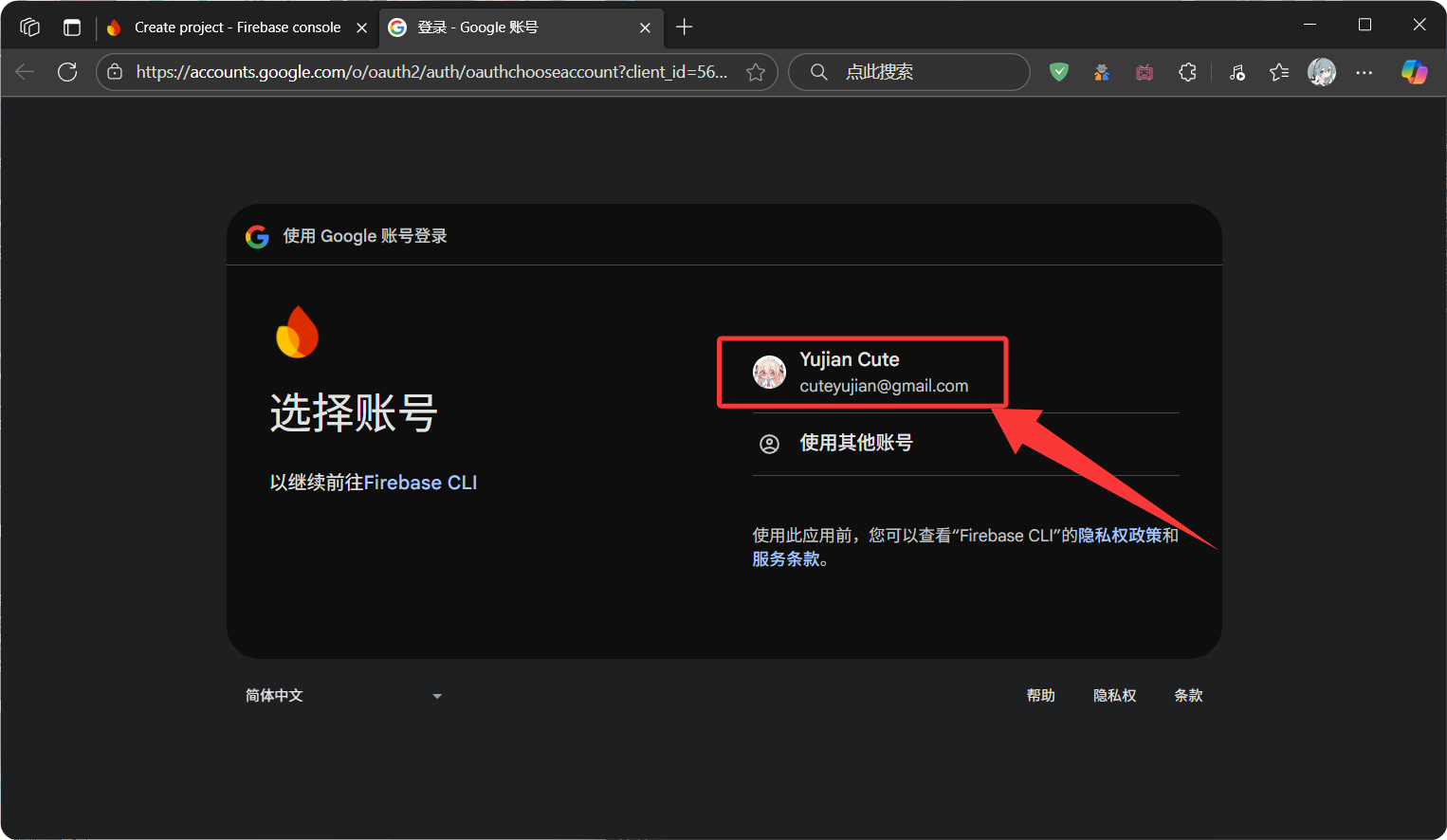Viewport: 1447px width, 840px height.
Task: Expand the 简体中文 language dropdown
Action: click(x=344, y=696)
